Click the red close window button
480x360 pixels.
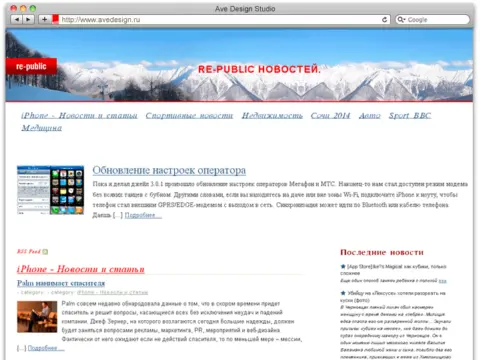click(14, 9)
